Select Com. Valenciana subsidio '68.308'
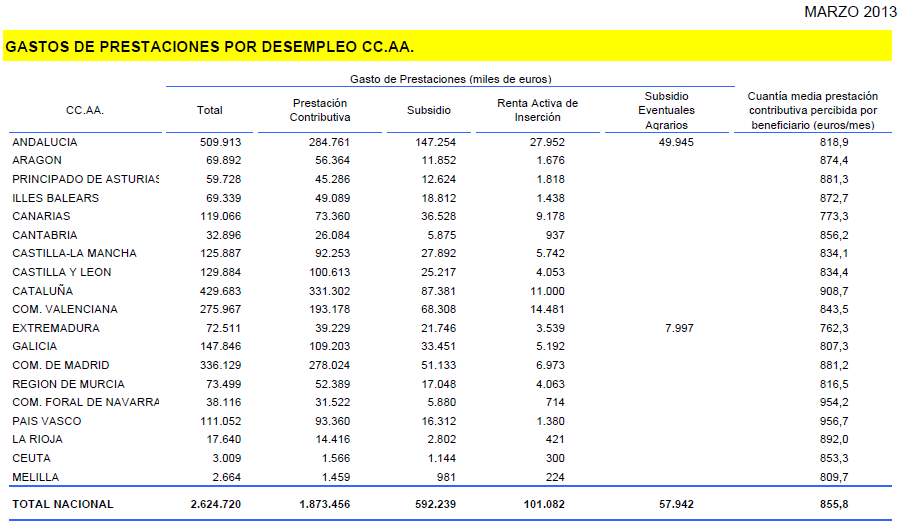The width and height of the screenshot is (900, 523). coord(439,309)
